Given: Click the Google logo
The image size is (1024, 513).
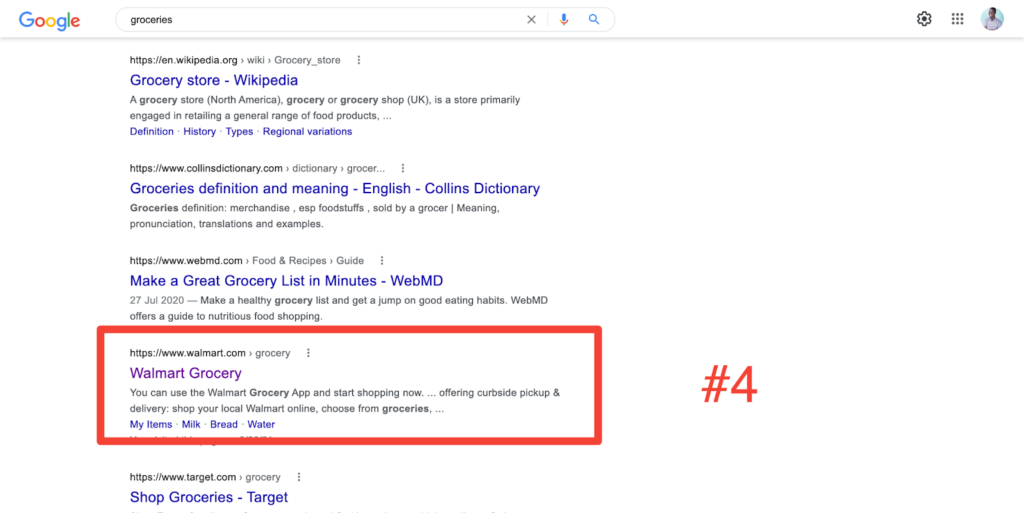Looking at the screenshot, I should [50, 20].
